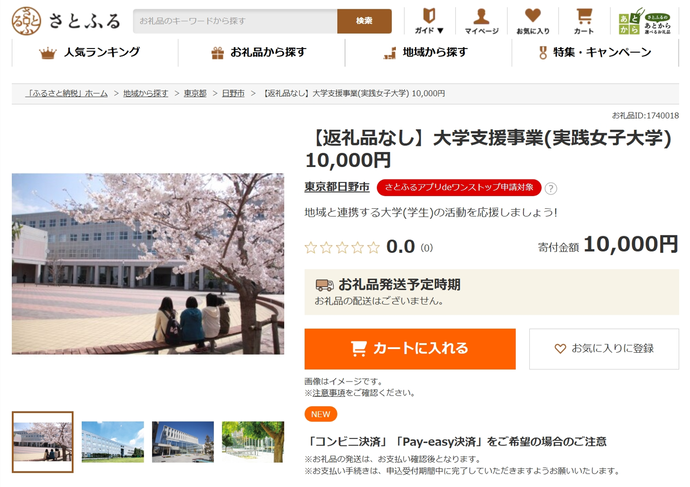Screen dimensions: 690x487
Task: Click the delivery truck icon
Action: tap(325, 285)
